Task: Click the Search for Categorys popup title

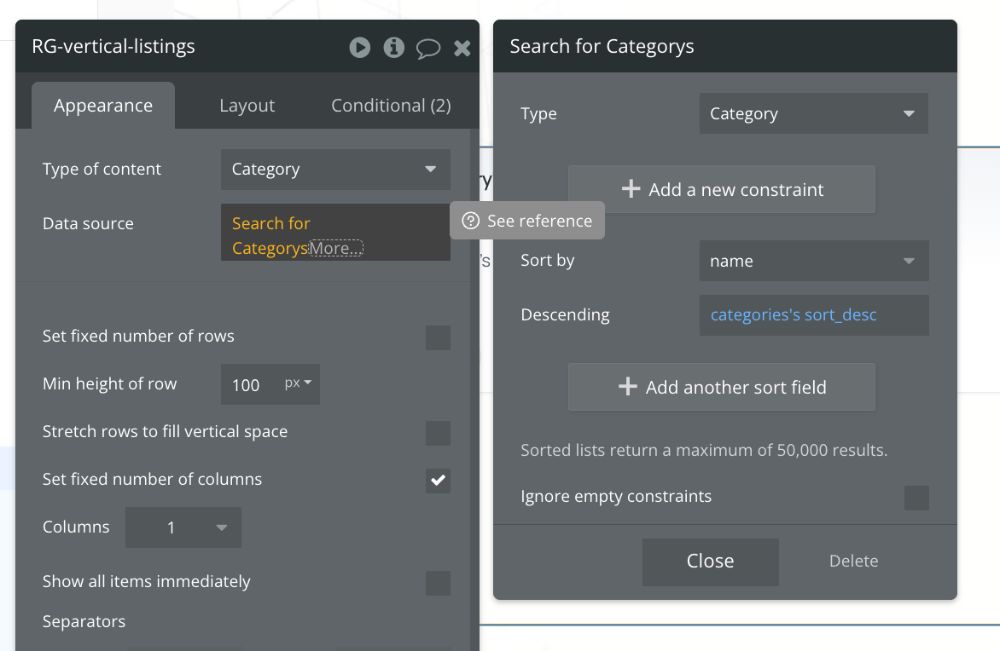Action: click(x=601, y=47)
